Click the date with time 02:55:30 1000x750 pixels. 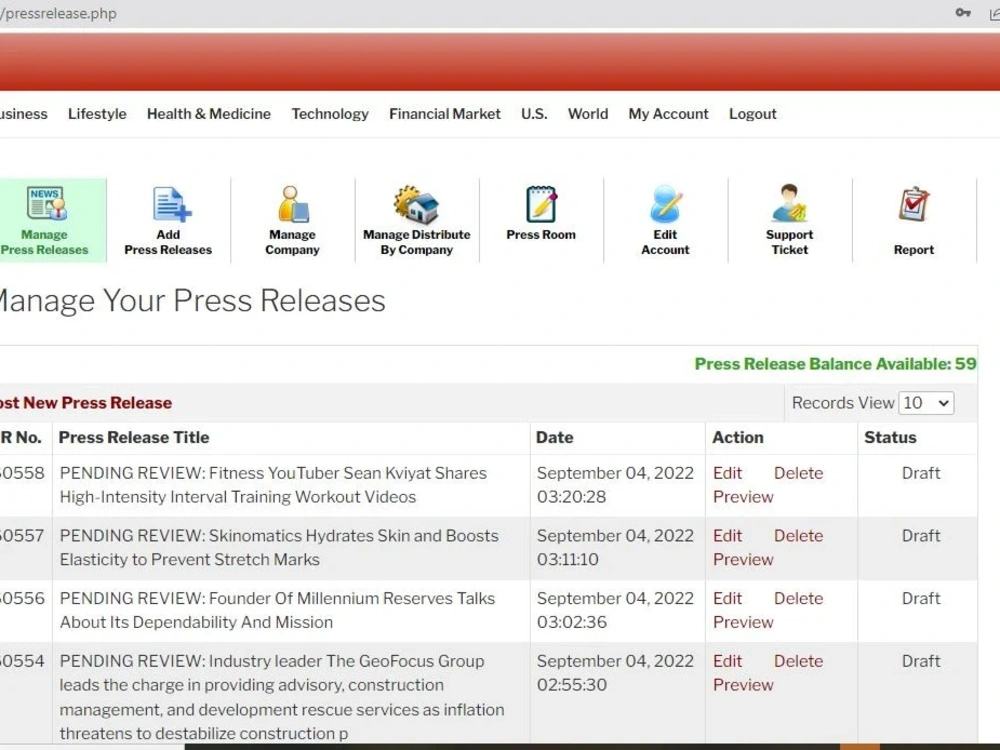(615, 673)
